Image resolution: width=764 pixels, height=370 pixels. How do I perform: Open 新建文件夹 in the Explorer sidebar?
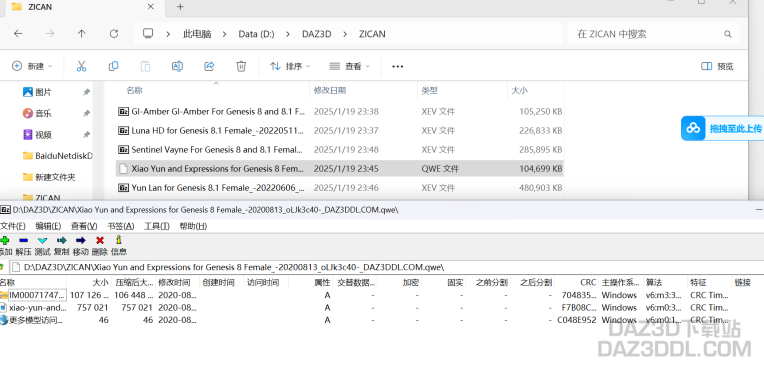49,177
